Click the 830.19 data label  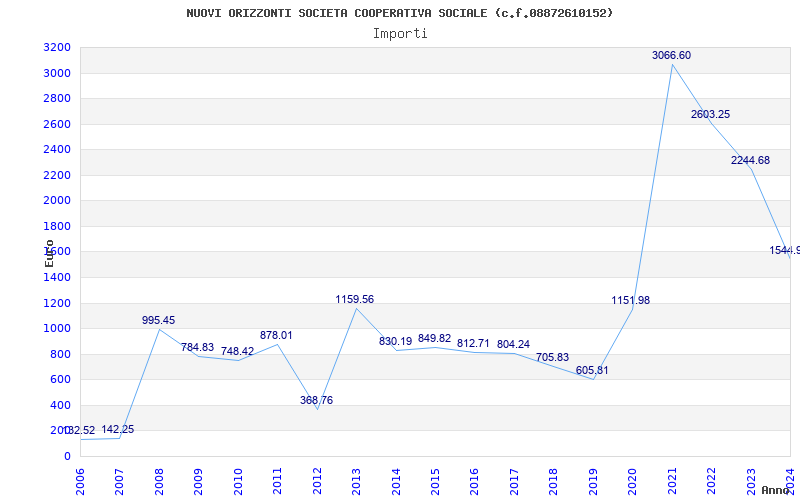click(395, 341)
